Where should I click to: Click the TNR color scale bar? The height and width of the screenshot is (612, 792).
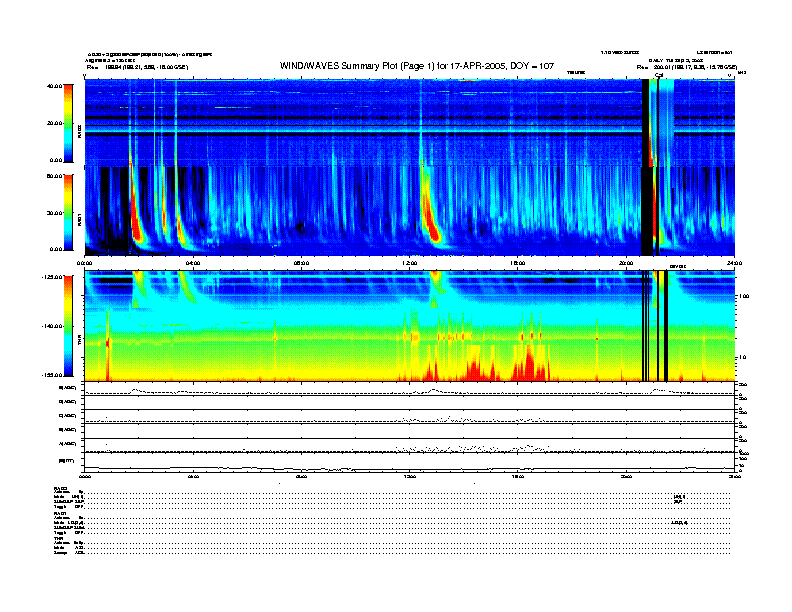(68, 326)
